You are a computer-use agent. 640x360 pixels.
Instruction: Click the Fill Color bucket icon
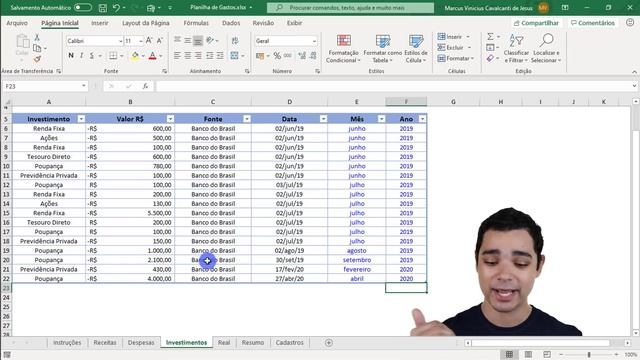tap(135, 56)
